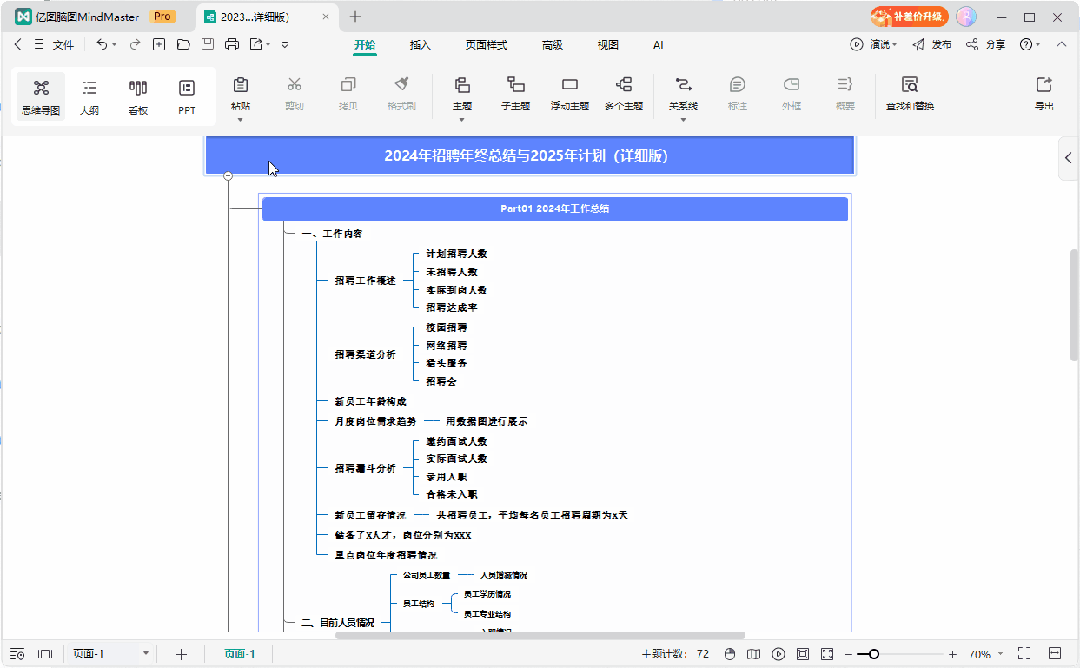Click the 分享 share button
This screenshot has width=1080, height=668.
(986, 45)
